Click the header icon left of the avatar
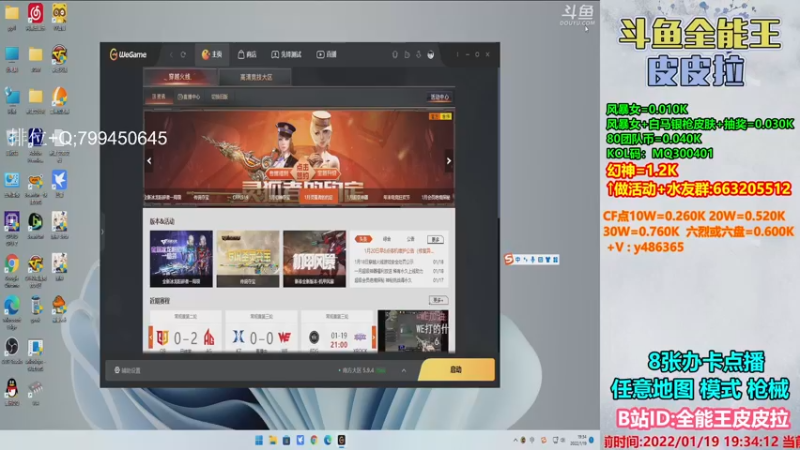The height and width of the screenshot is (450, 800). tap(418, 55)
